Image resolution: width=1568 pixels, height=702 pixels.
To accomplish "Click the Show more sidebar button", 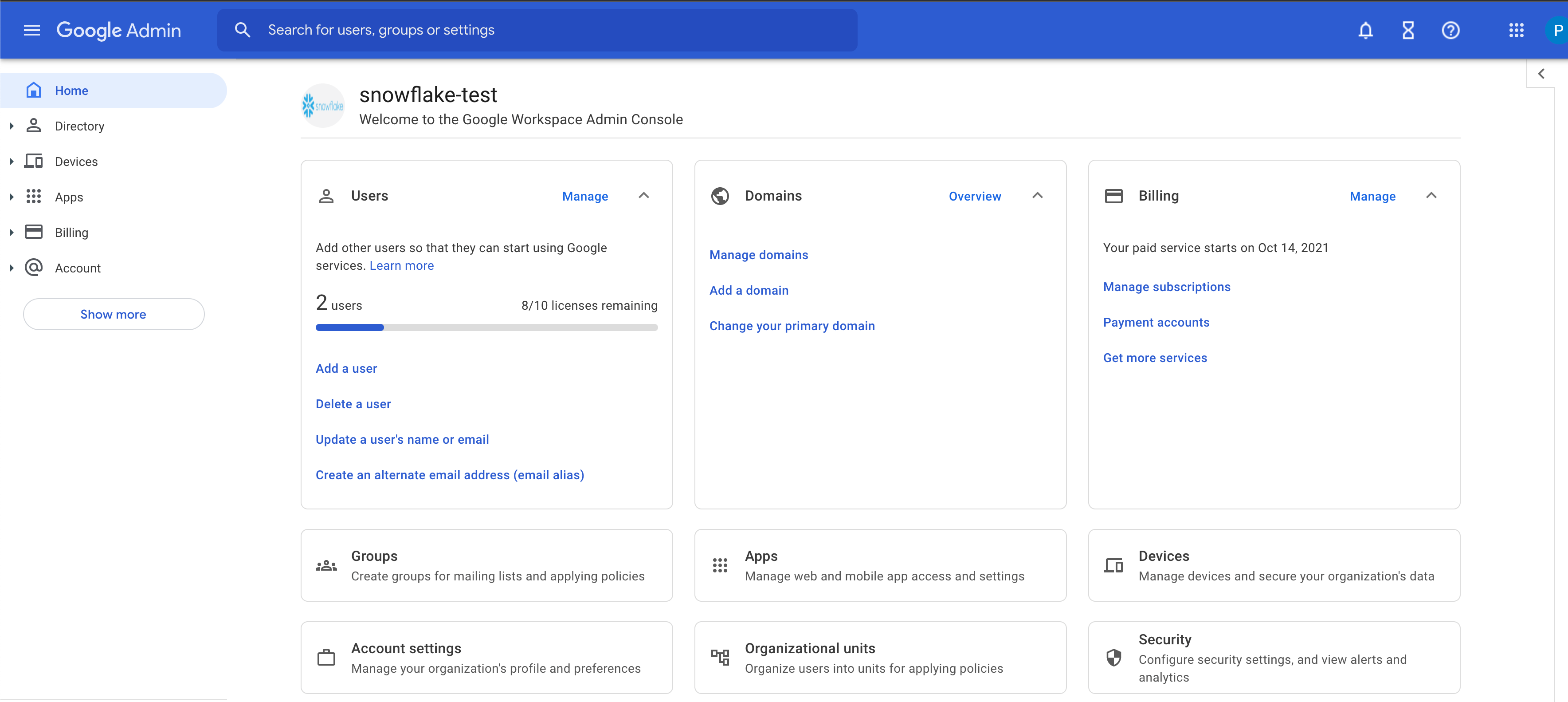I will click(x=113, y=314).
